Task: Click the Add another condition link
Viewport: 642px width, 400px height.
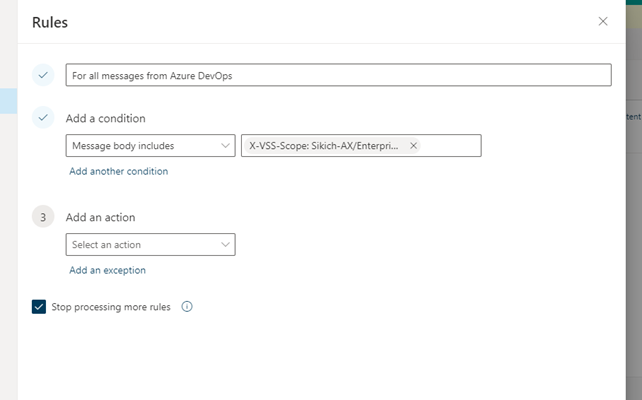Action: pos(118,171)
